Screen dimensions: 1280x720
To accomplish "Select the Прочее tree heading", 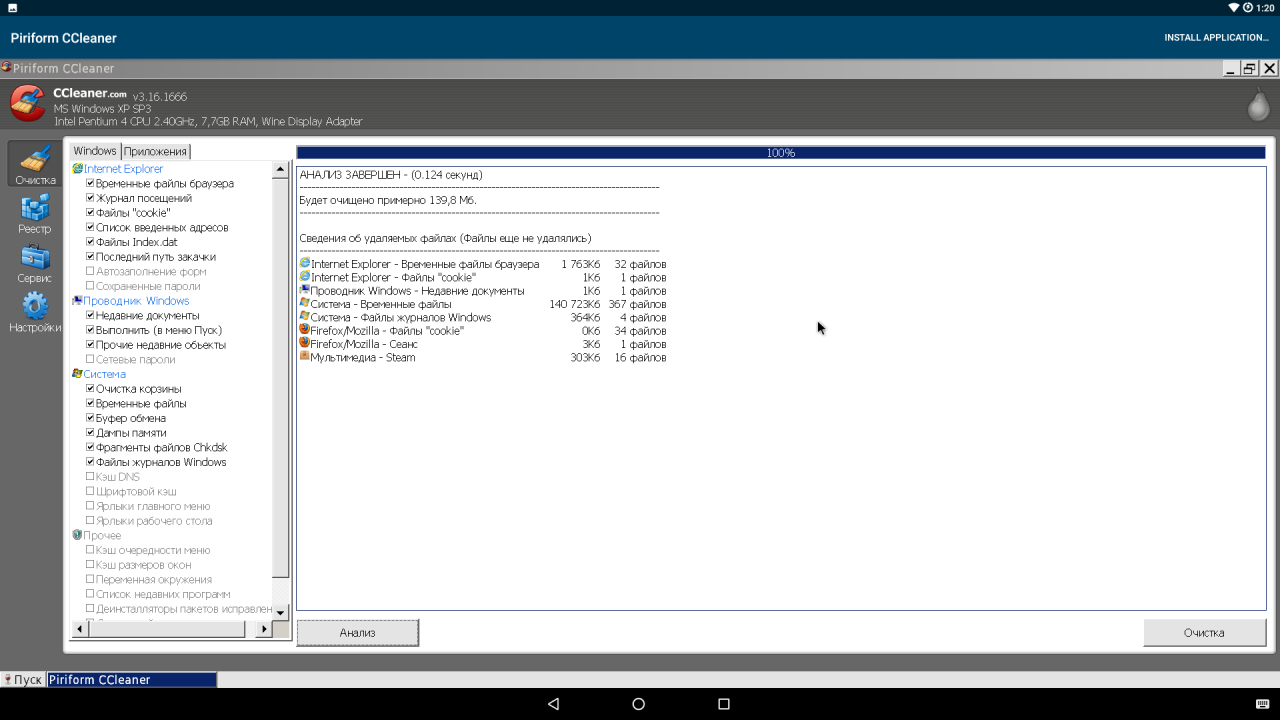I will (102, 535).
